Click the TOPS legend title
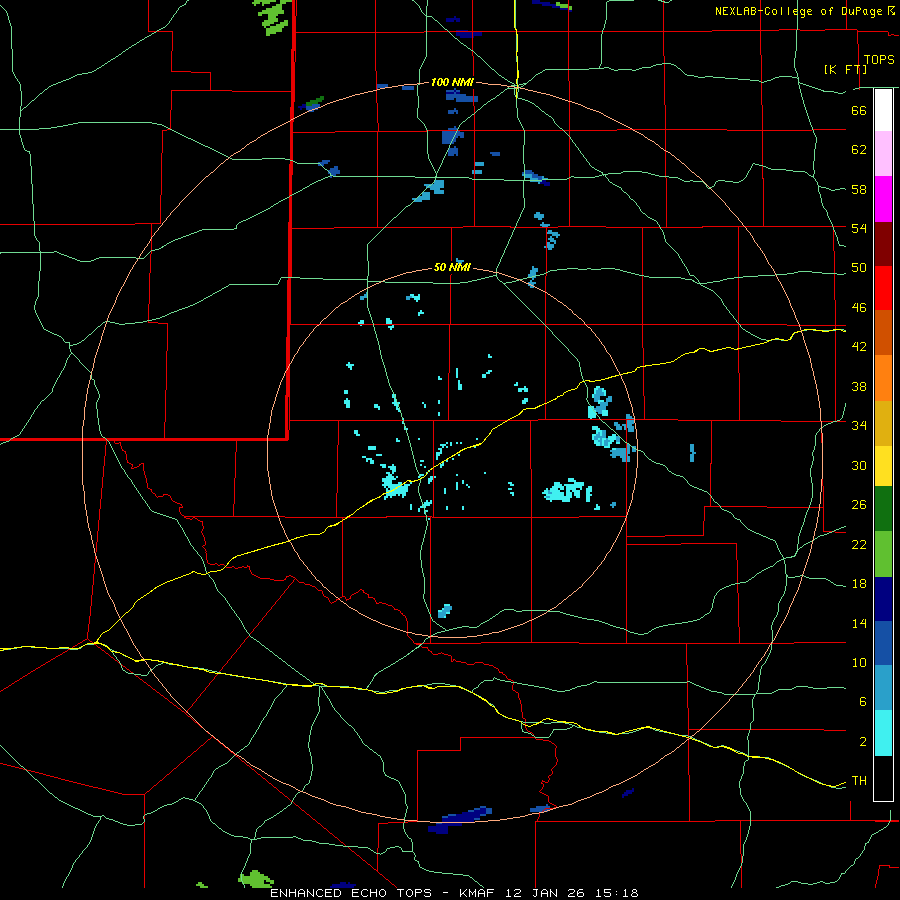 878,60
